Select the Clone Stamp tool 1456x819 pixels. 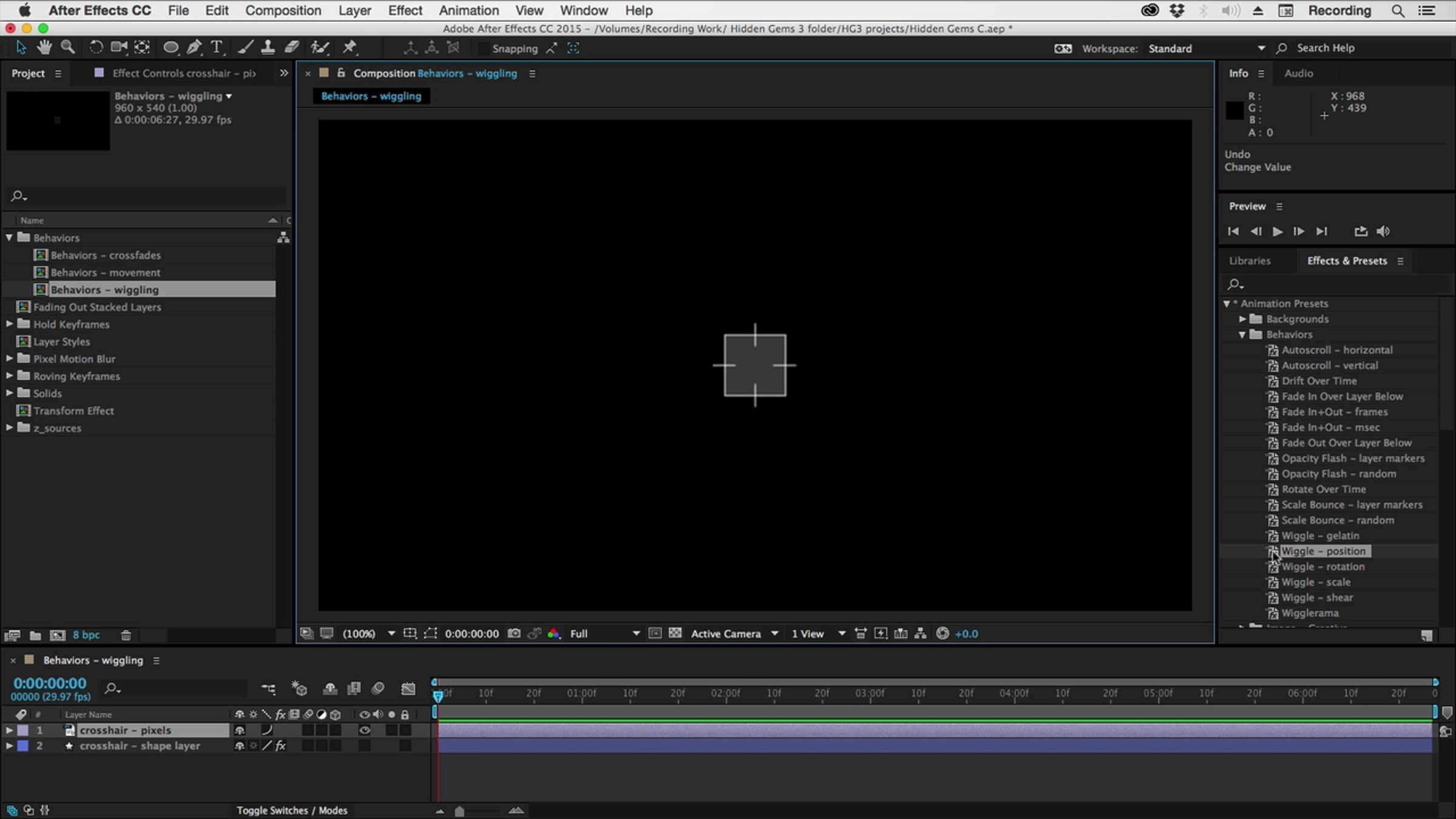click(268, 47)
